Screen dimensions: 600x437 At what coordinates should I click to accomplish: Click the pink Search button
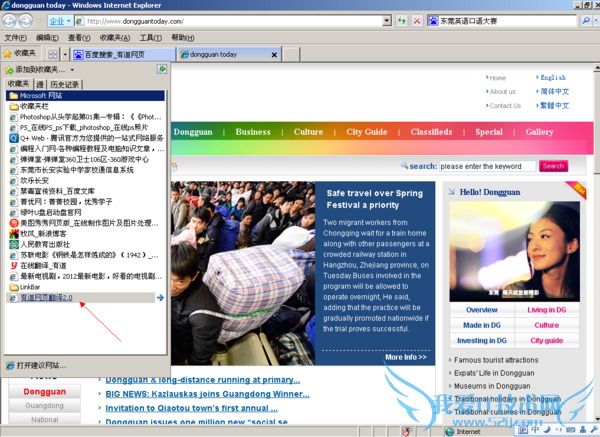[553, 166]
